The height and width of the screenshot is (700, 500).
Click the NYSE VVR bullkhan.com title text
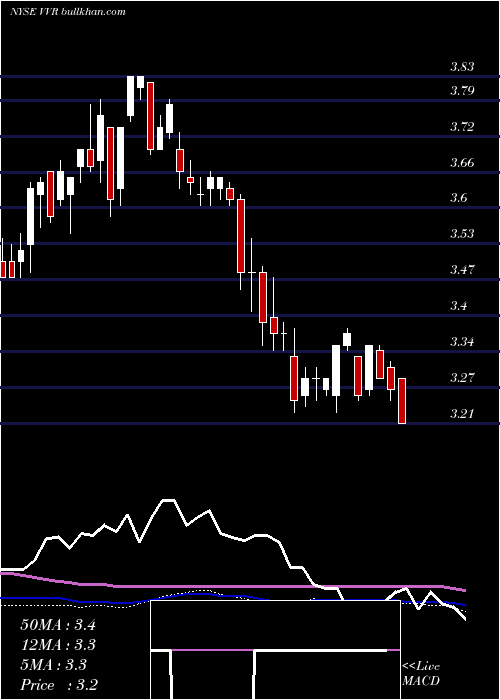68,12
